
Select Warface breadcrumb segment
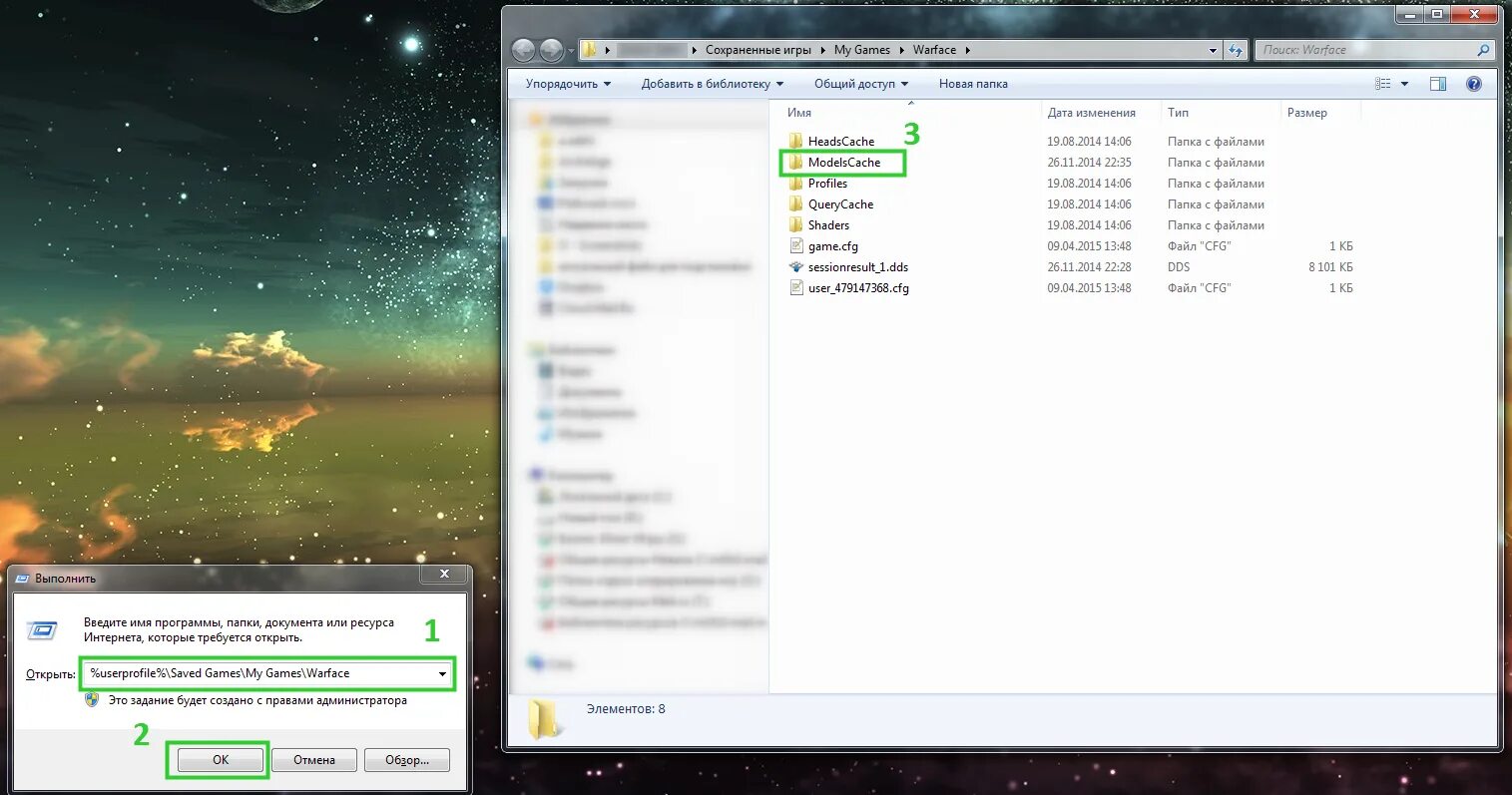934,50
